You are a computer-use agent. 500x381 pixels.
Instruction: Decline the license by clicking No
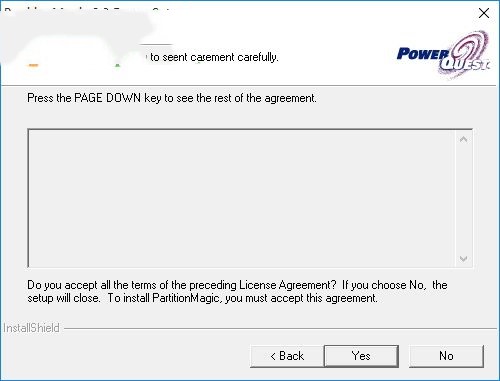coord(446,356)
